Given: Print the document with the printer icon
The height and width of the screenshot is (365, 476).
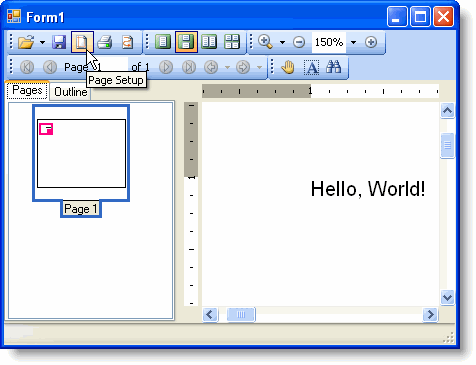Looking at the screenshot, I should (x=105, y=42).
